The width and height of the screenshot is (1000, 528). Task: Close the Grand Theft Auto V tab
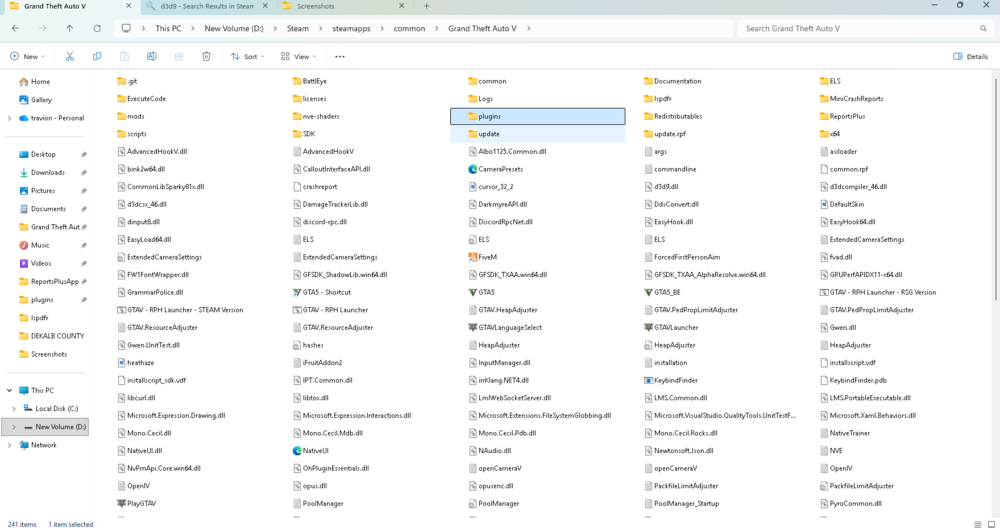point(129,6)
